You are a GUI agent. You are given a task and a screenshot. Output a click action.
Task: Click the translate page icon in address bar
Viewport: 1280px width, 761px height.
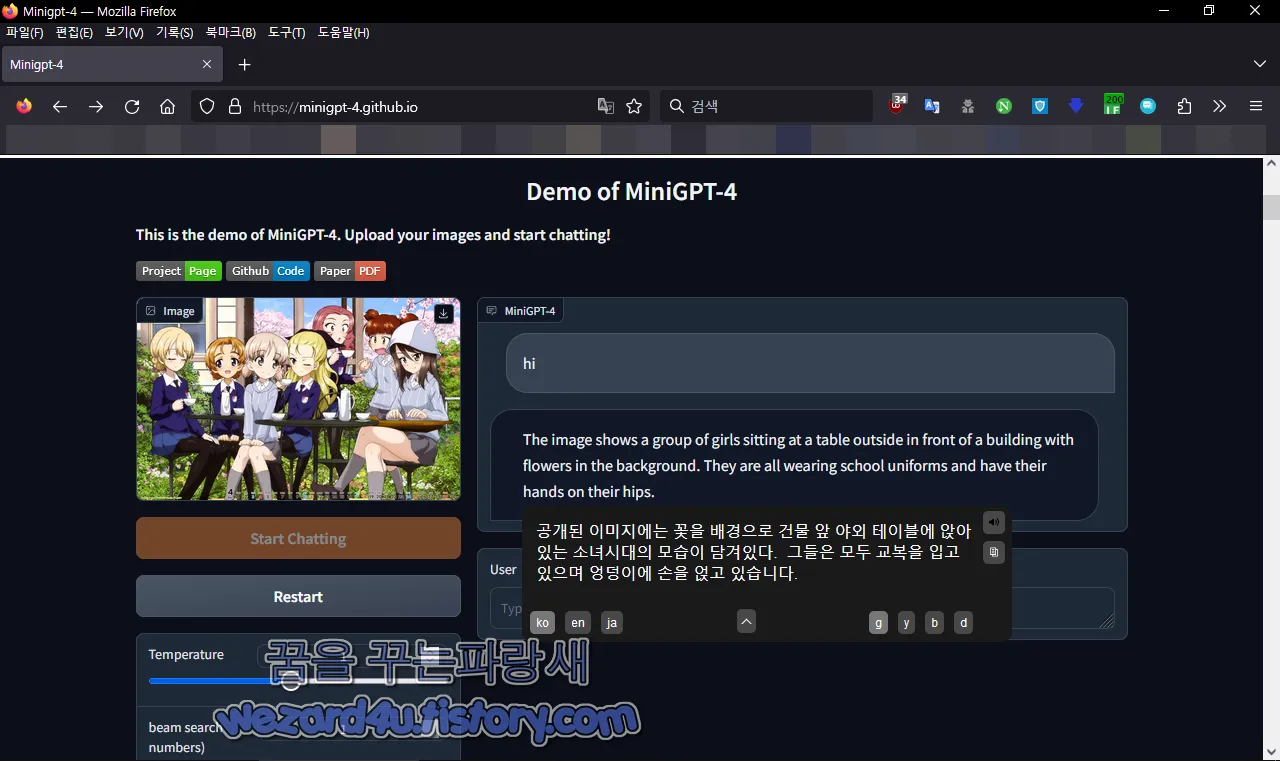(x=606, y=106)
